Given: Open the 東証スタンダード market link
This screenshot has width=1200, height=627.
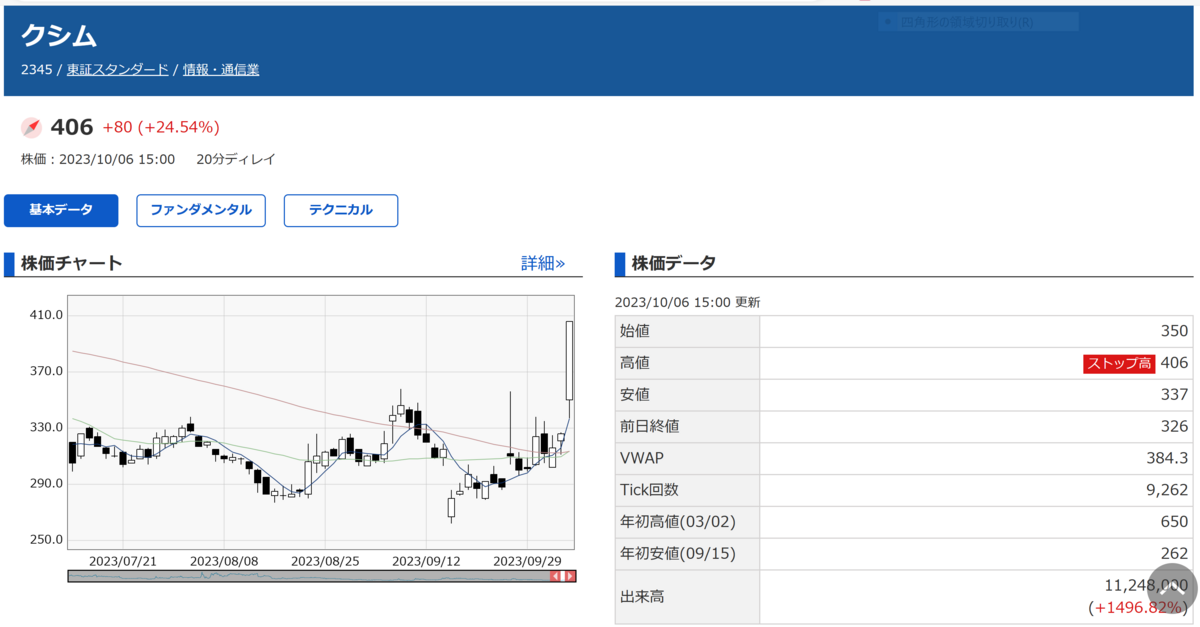Looking at the screenshot, I should pyautogui.click(x=118, y=70).
